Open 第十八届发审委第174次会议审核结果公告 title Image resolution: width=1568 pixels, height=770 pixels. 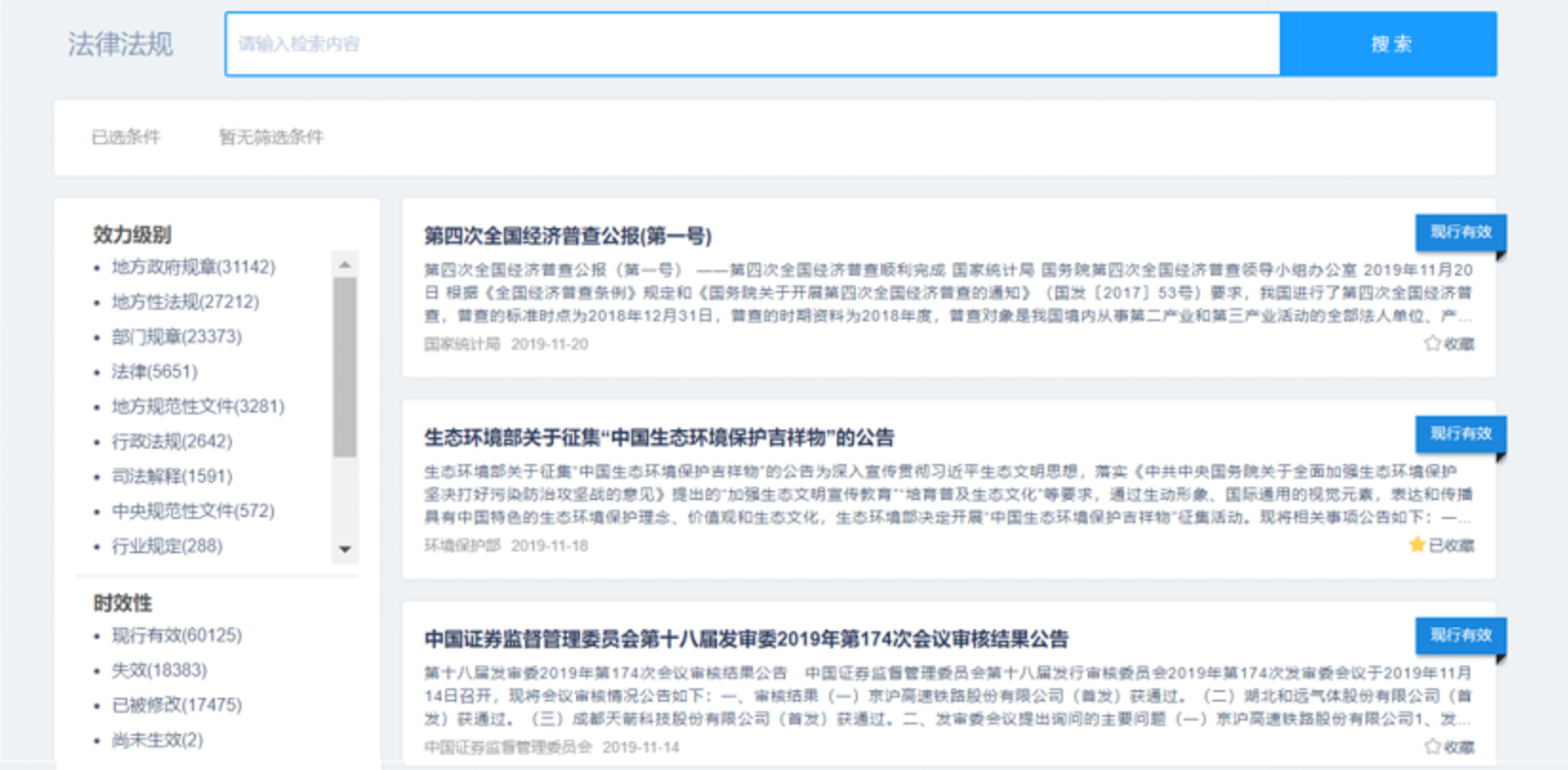[x=746, y=639]
